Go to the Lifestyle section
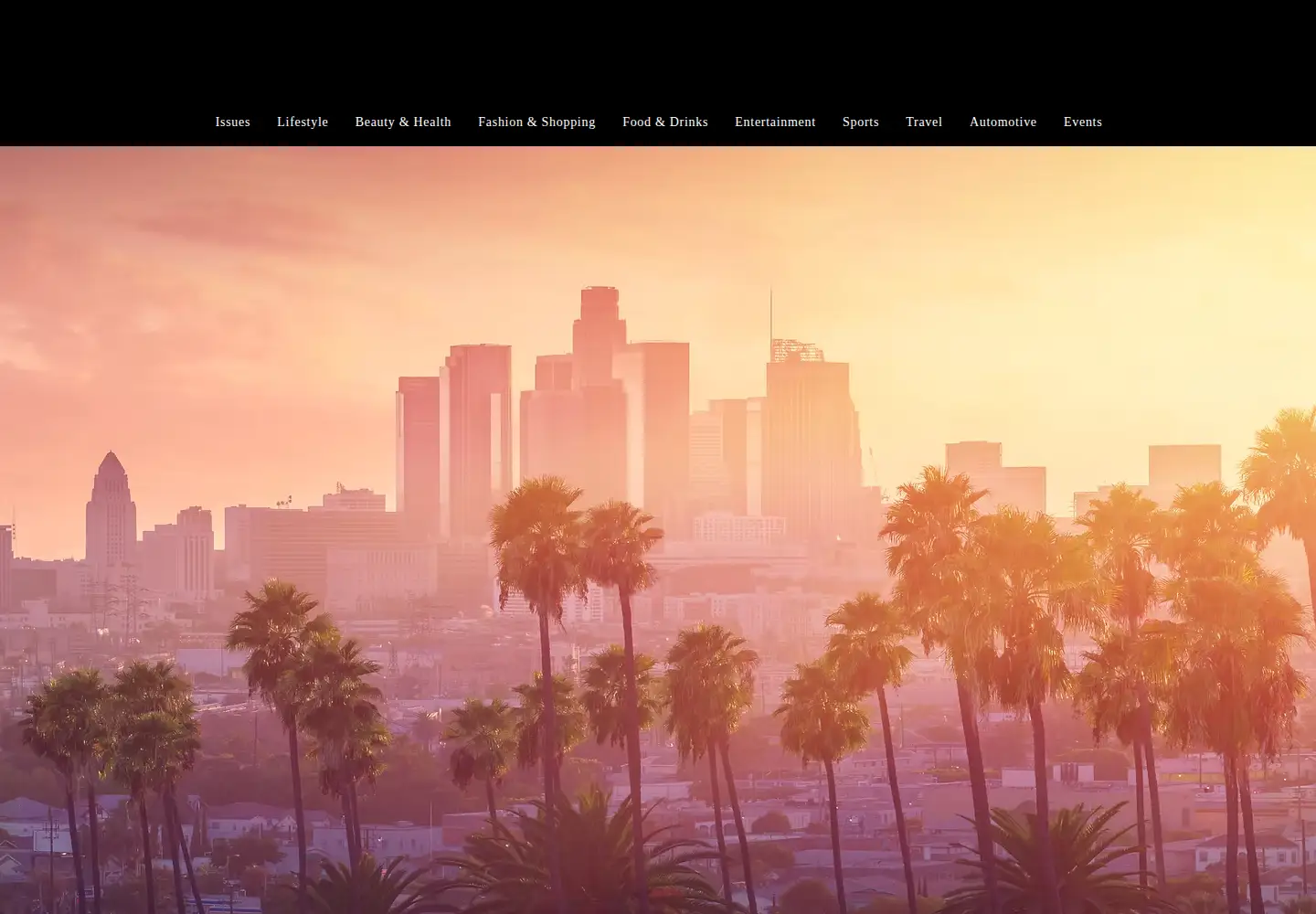Viewport: 1316px width, 914px height. 302,122
